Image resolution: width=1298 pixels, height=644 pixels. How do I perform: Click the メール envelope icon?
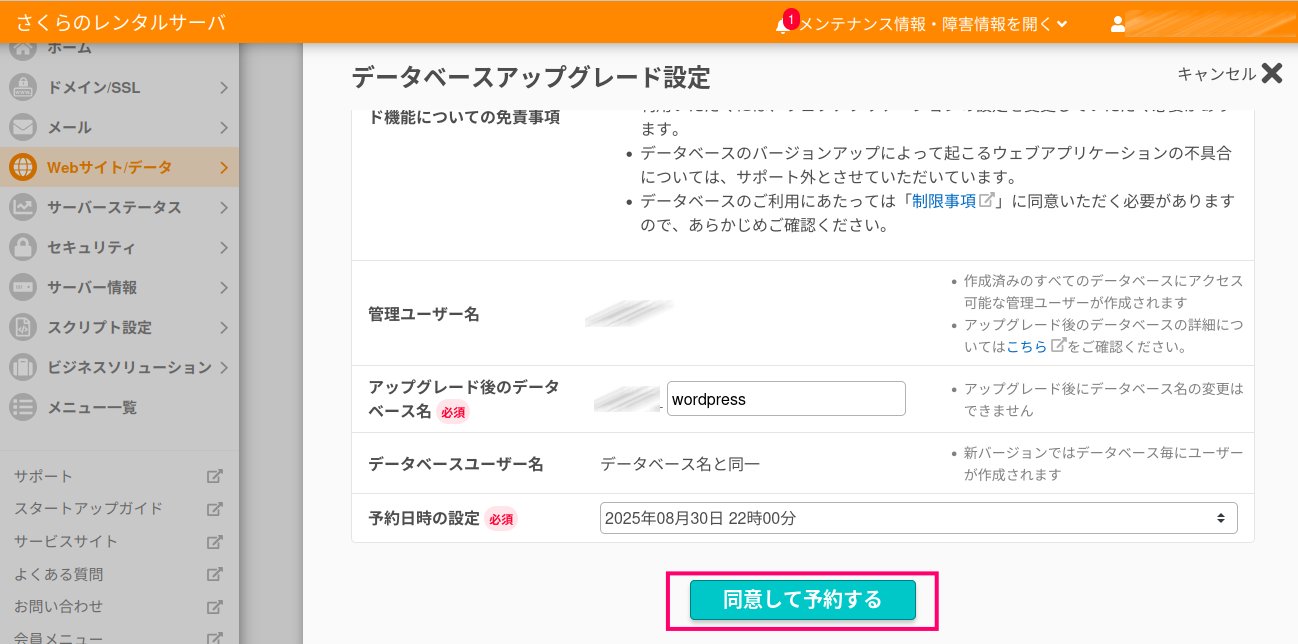pos(23,127)
